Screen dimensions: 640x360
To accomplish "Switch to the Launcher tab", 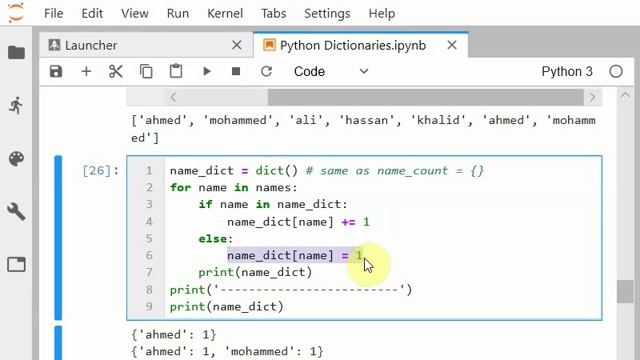I will (x=146, y=45).
